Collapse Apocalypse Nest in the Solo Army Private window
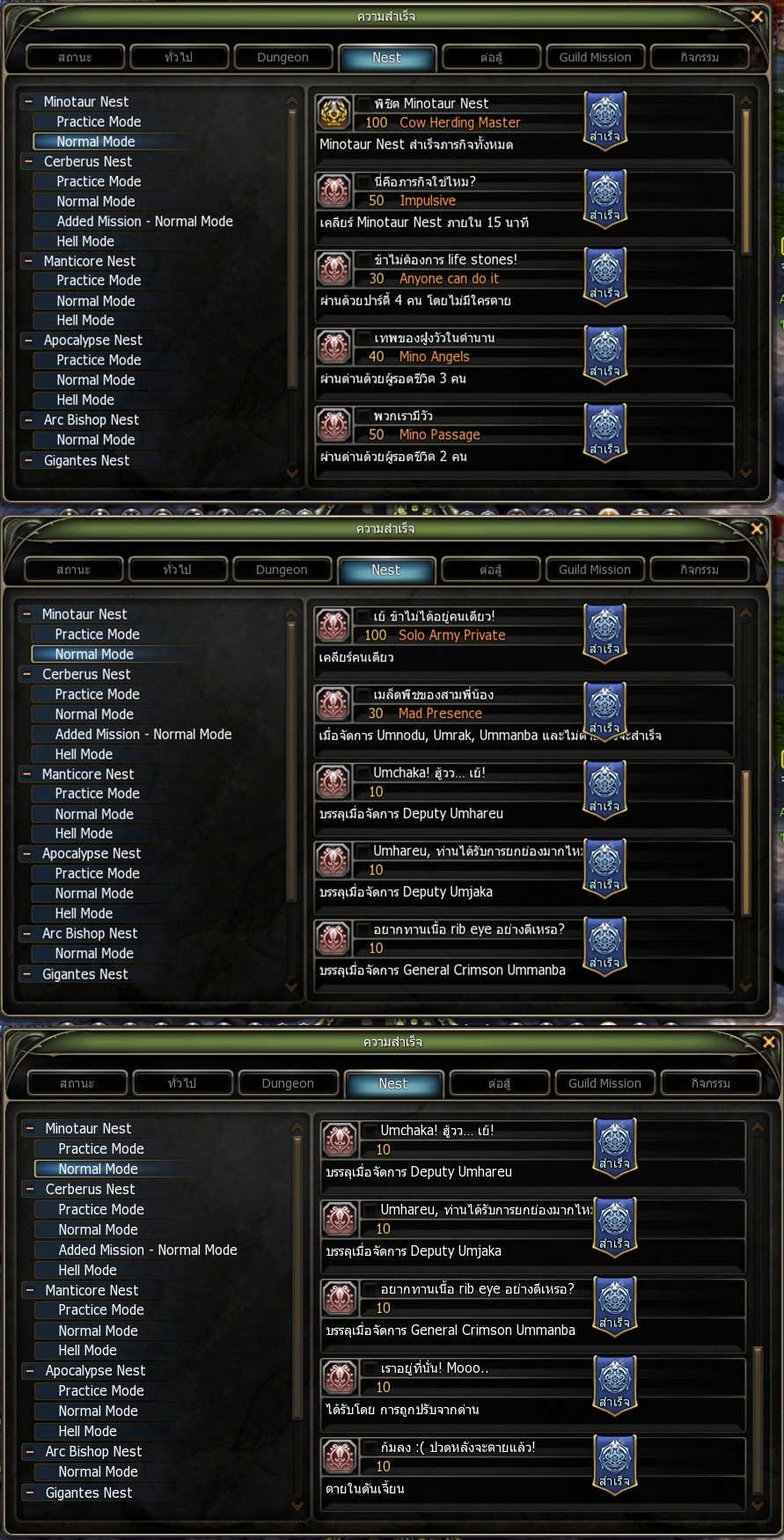 [x=27, y=854]
